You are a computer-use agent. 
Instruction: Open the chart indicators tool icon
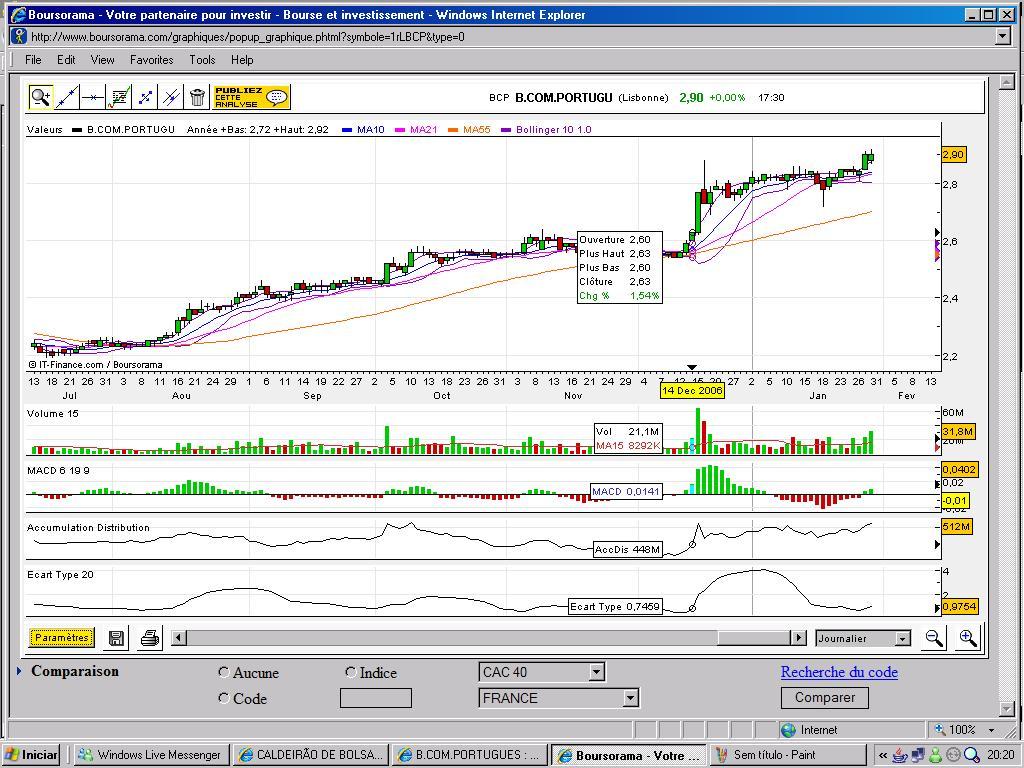[x=119, y=97]
